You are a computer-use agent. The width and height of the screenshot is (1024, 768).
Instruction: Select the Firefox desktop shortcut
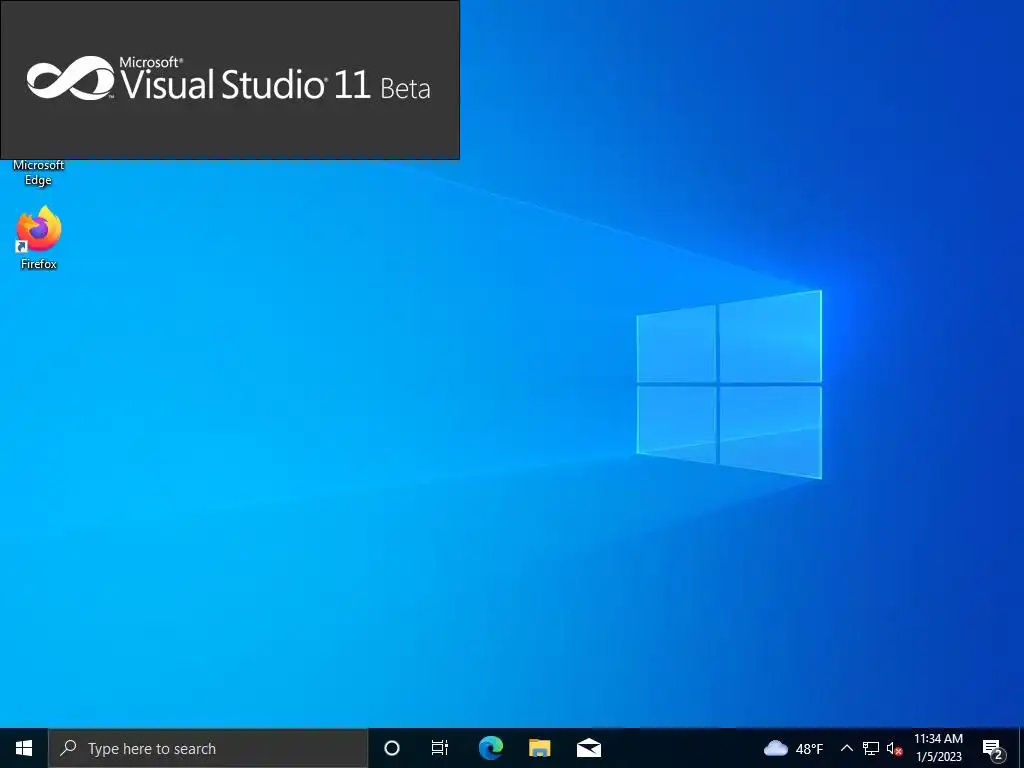point(39,238)
